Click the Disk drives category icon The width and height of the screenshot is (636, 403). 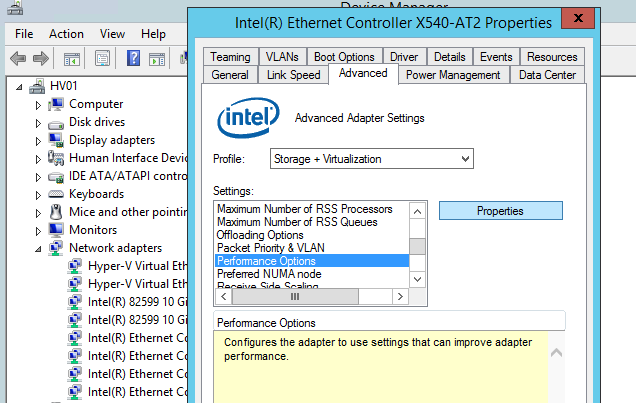click(x=56, y=124)
